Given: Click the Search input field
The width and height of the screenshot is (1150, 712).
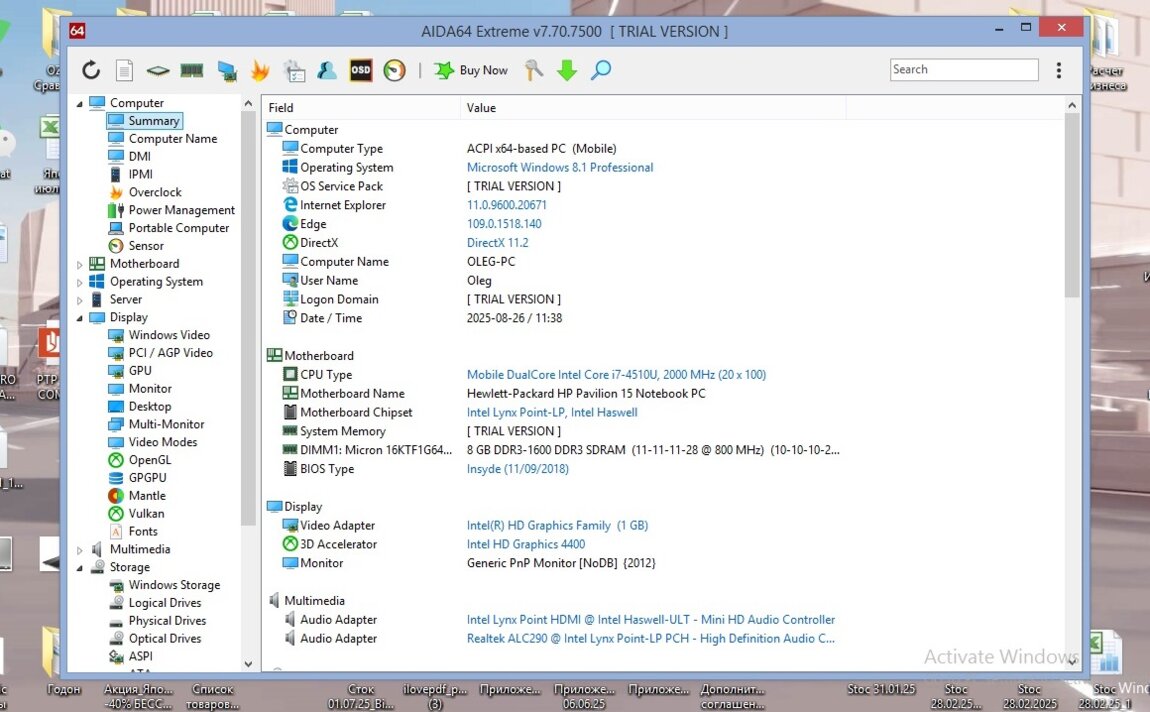Looking at the screenshot, I should click(x=963, y=70).
